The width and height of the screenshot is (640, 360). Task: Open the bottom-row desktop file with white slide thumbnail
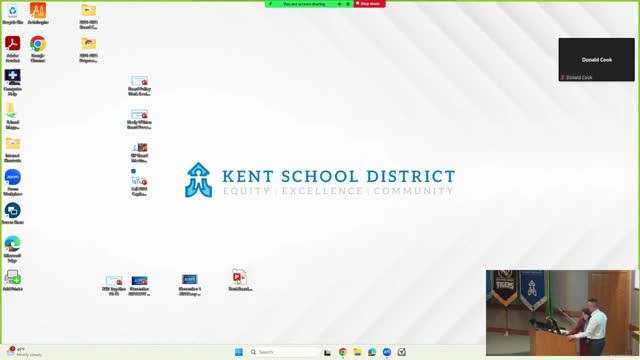click(114, 285)
